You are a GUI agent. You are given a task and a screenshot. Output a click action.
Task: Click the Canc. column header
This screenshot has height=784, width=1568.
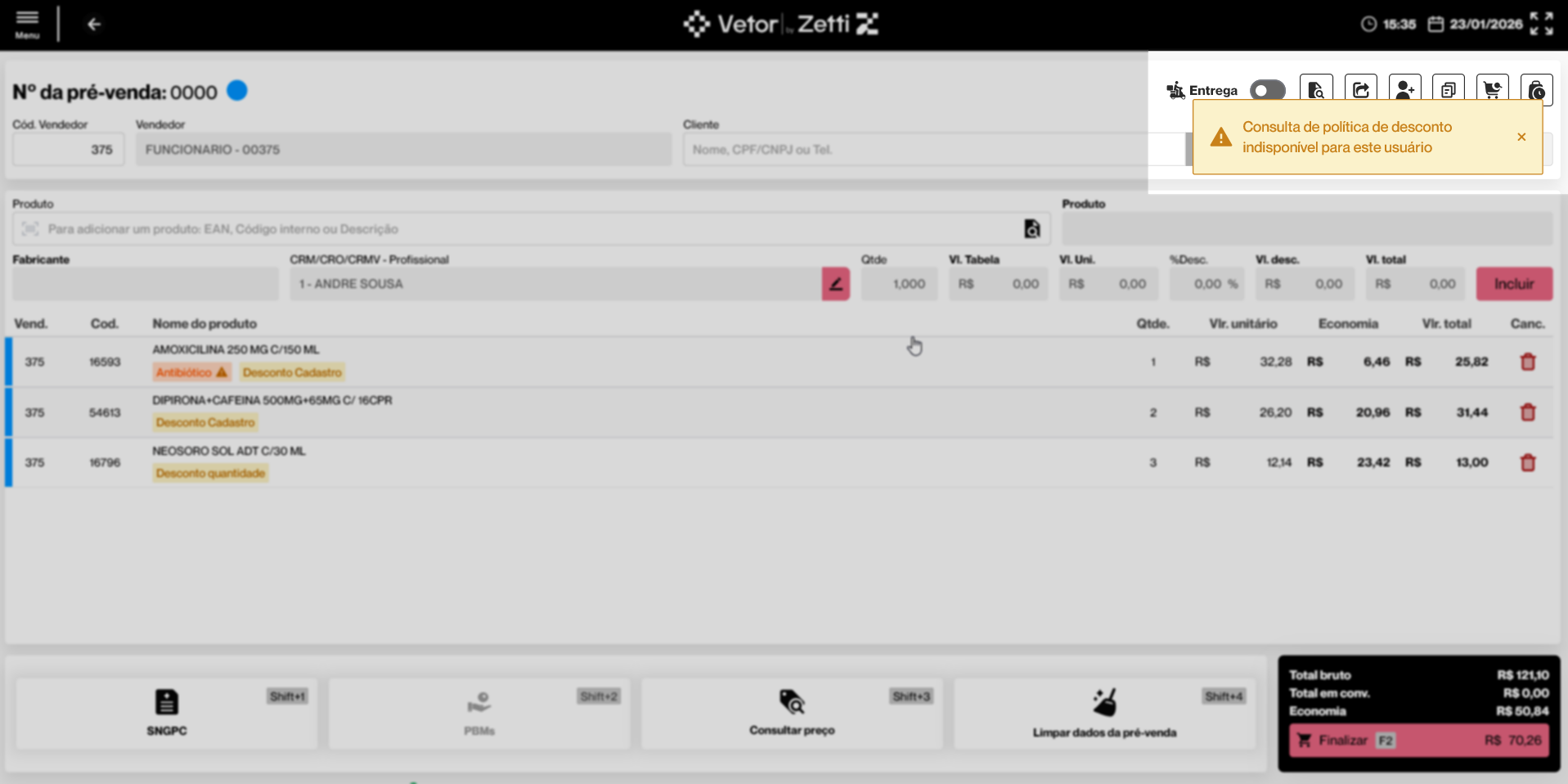pyautogui.click(x=1527, y=324)
